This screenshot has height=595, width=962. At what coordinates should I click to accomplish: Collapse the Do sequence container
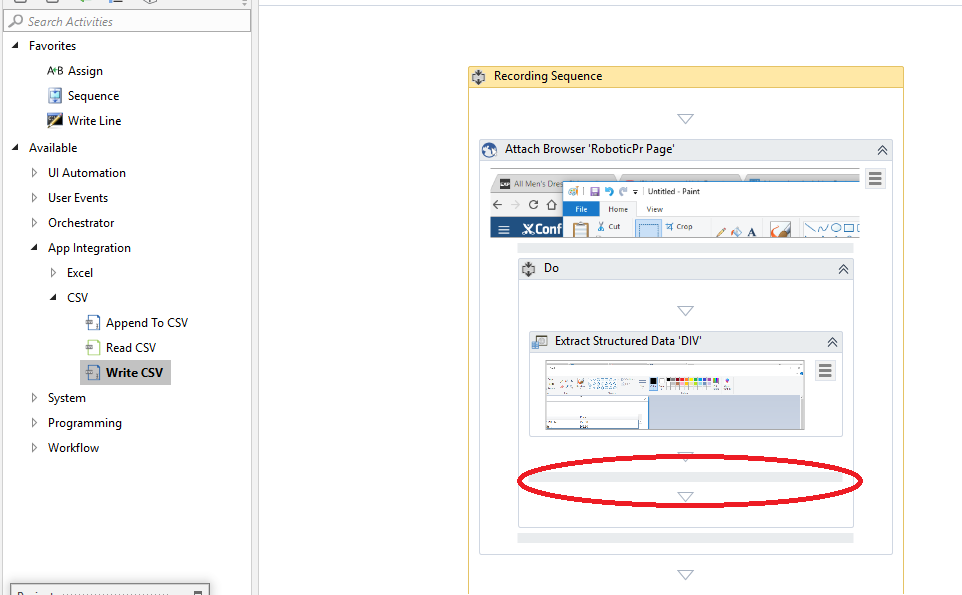(843, 269)
